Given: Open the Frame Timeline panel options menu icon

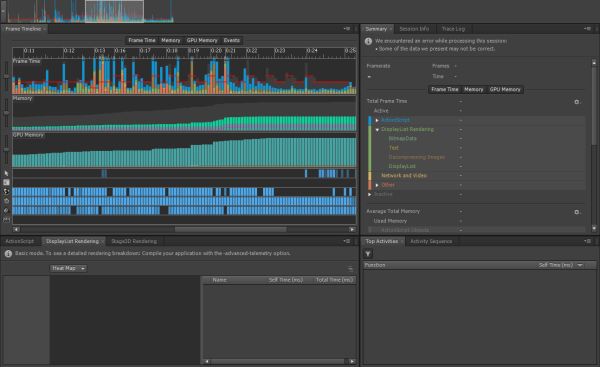Looking at the screenshot, I should point(347,29).
